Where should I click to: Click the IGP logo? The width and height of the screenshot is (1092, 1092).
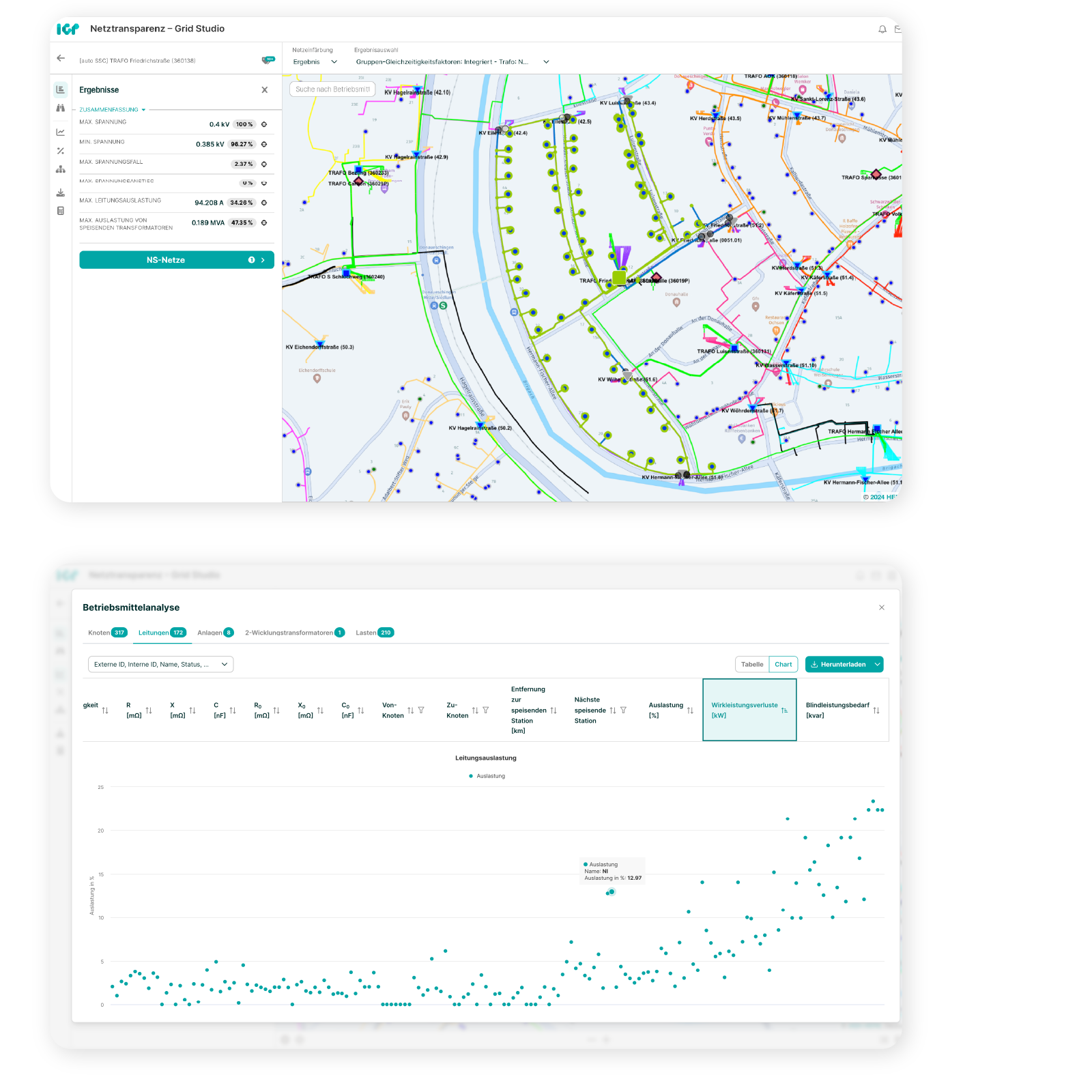(68, 29)
